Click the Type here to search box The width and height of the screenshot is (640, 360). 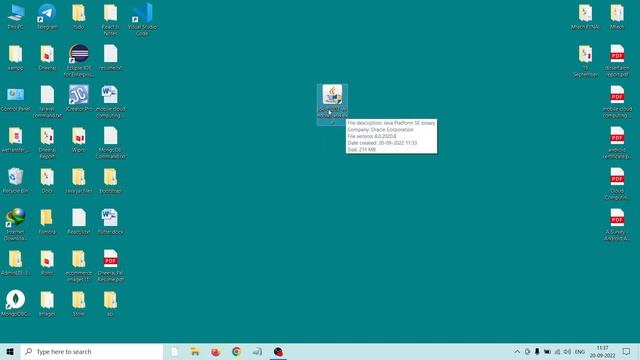[x=92, y=351]
